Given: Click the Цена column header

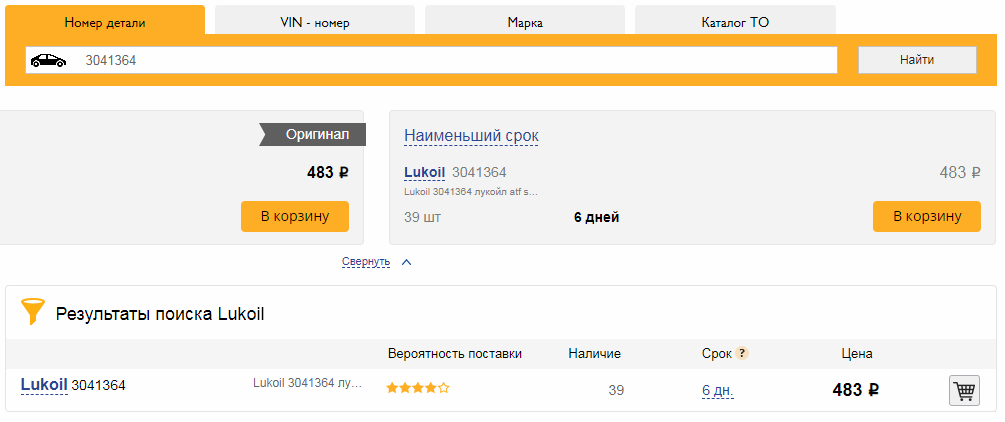Looking at the screenshot, I should pos(857,353).
